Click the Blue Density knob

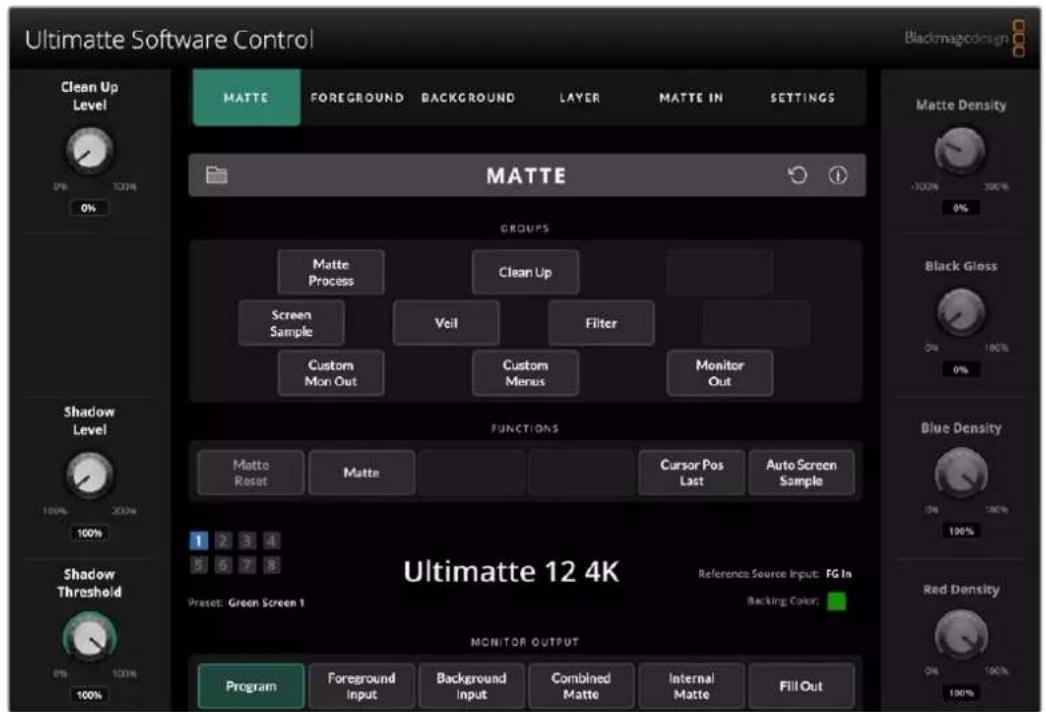(961, 473)
